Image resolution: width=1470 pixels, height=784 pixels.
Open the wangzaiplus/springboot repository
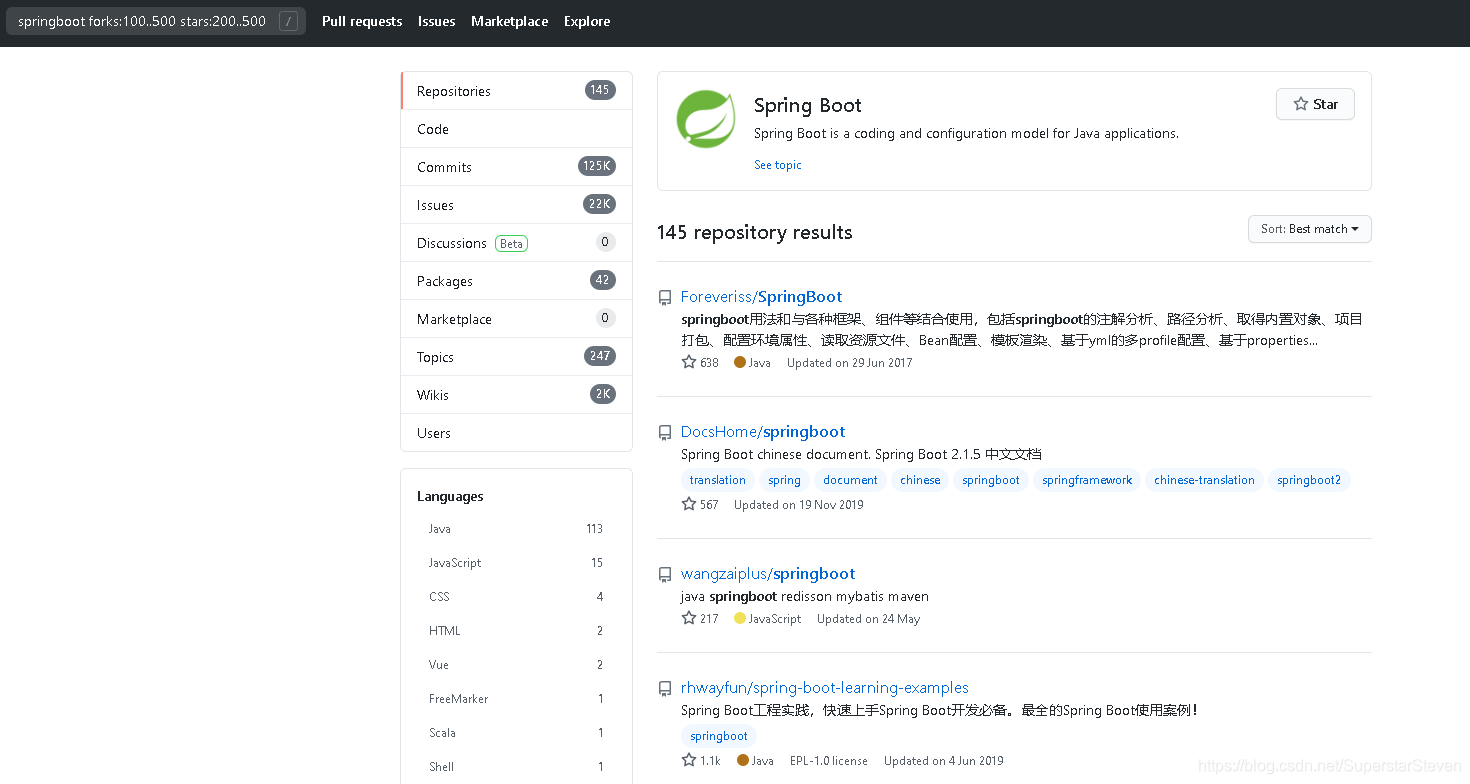coord(768,574)
